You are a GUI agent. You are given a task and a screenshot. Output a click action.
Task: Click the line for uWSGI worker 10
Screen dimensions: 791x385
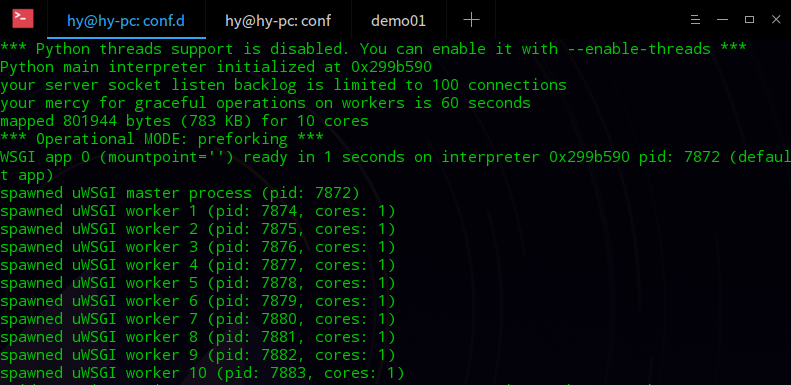(202, 373)
